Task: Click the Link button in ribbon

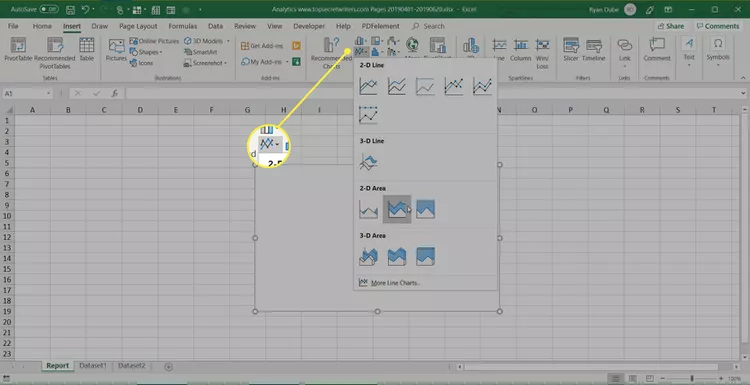Action: coord(625,53)
